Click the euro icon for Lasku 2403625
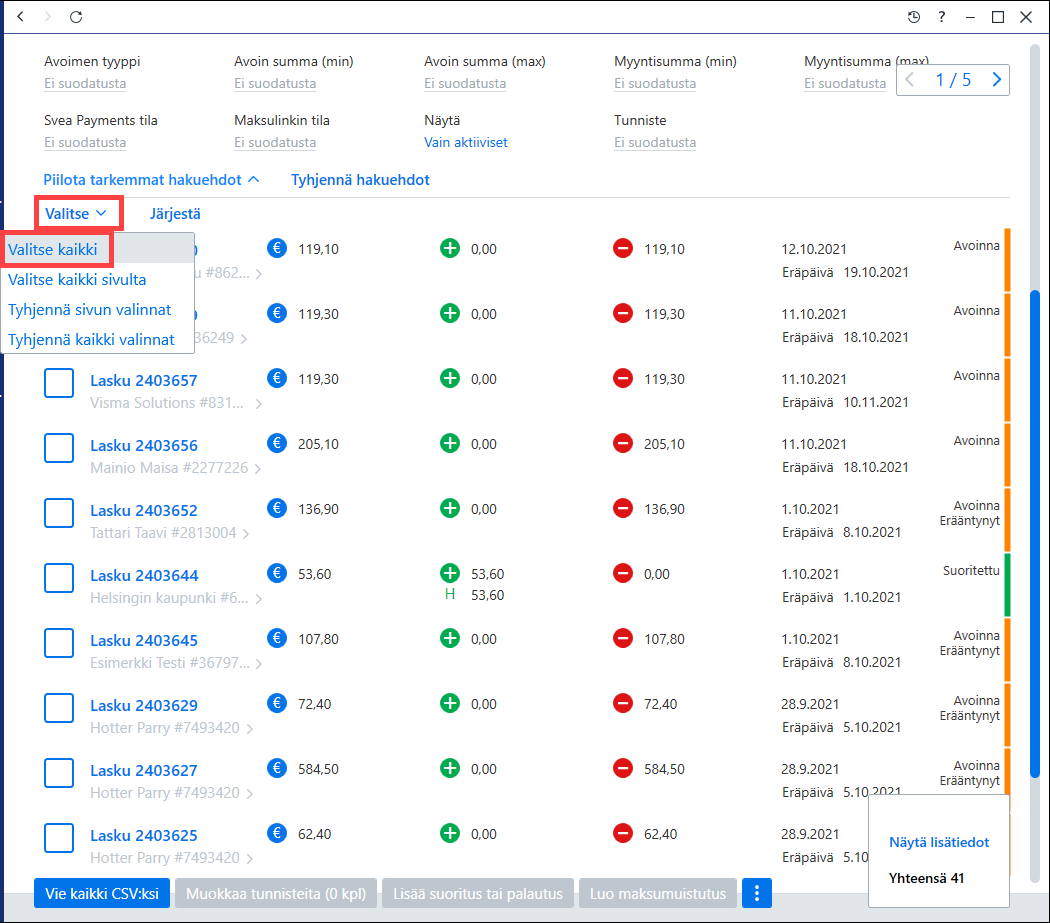Image resolution: width=1050 pixels, height=923 pixels. click(x=277, y=833)
